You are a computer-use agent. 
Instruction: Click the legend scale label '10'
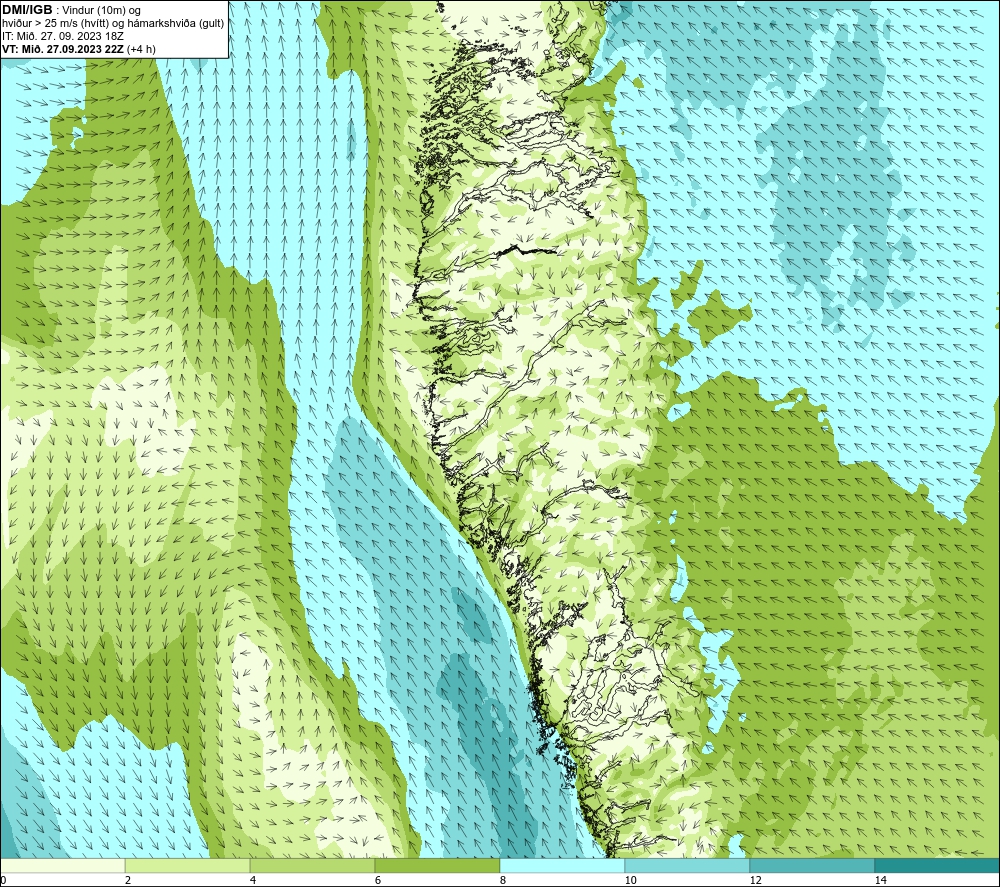click(631, 881)
